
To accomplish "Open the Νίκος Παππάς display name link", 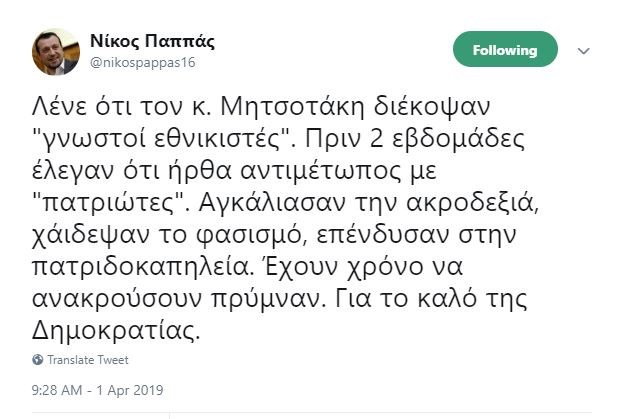I will [x=152, y=42].
